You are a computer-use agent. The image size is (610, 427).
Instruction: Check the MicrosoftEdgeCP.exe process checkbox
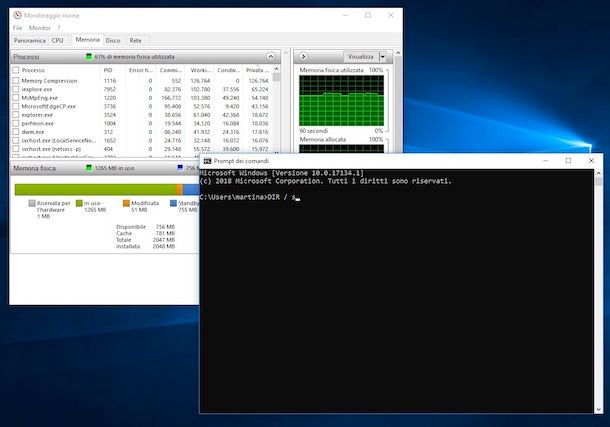point(16,106)
